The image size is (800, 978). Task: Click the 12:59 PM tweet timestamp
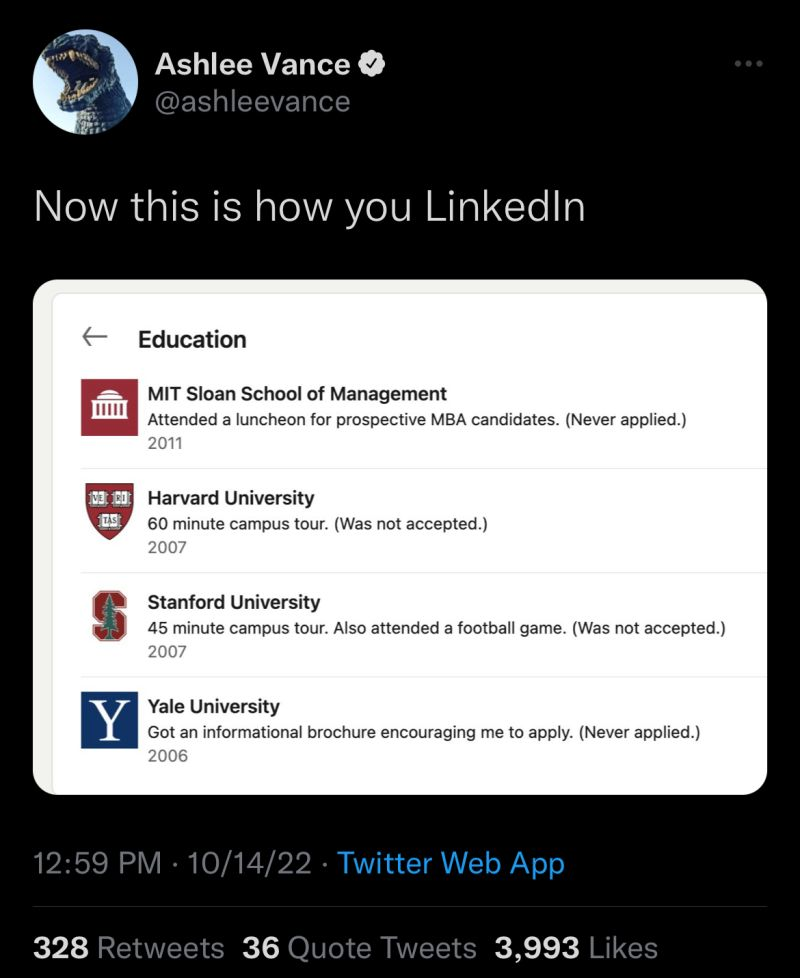tap(97, 863)
